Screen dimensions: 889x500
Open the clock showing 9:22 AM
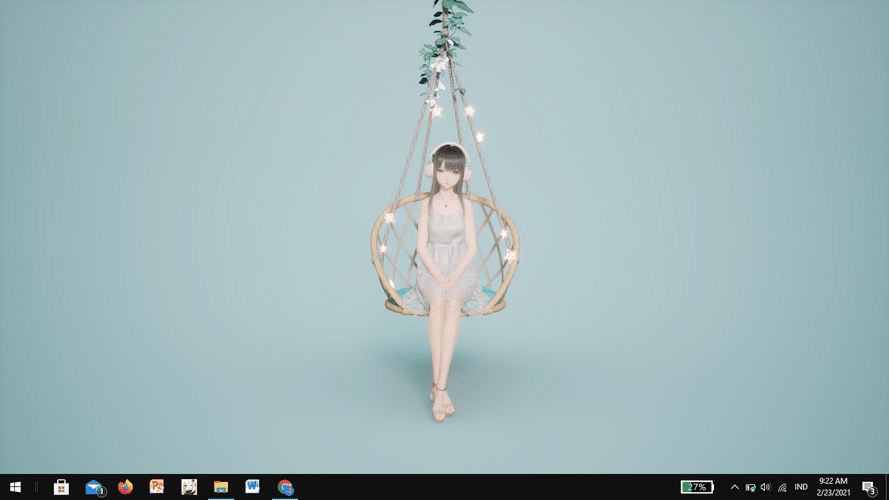[x=833, y=487]
